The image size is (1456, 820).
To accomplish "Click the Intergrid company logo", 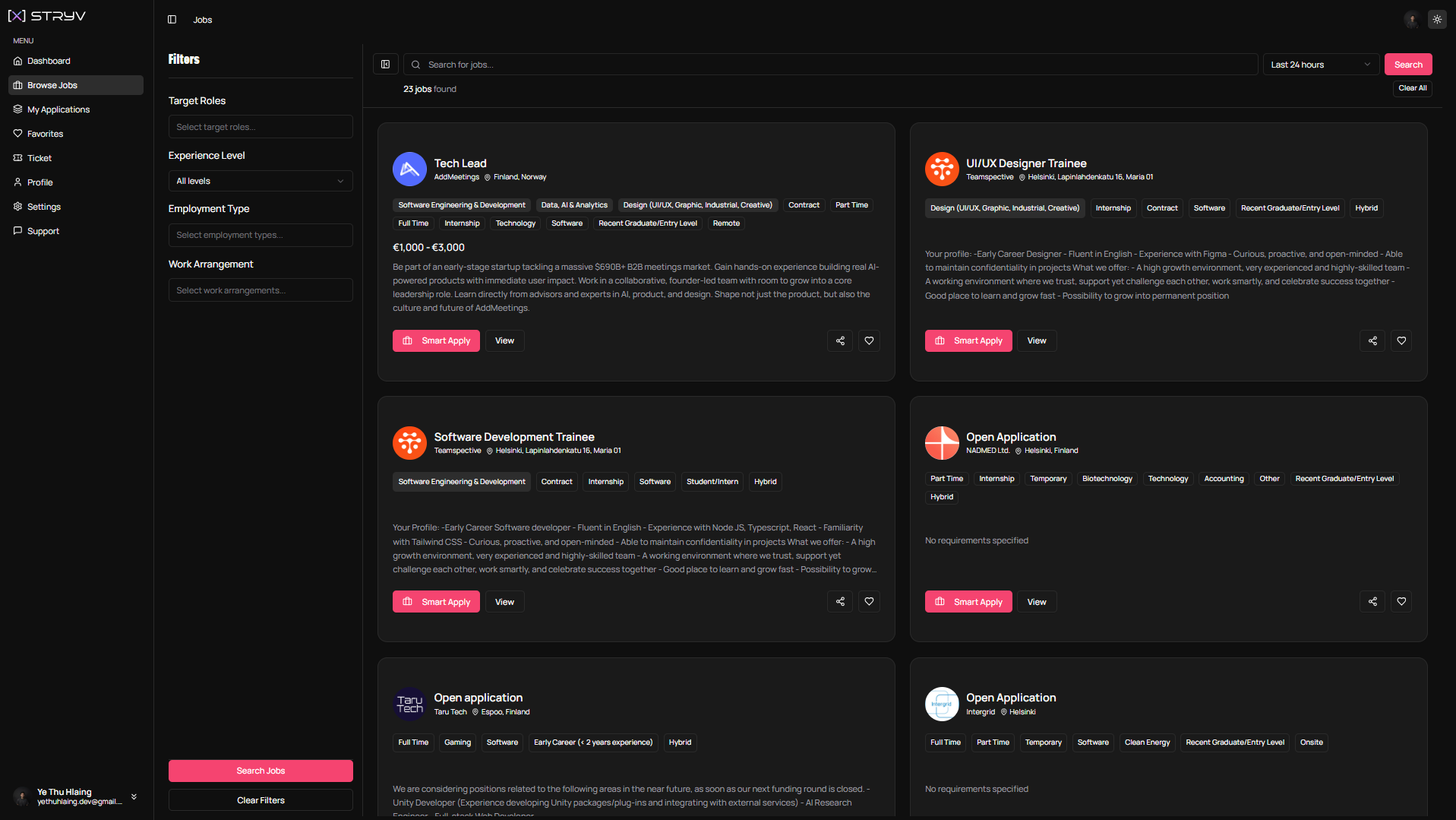I will coord(942,704).
